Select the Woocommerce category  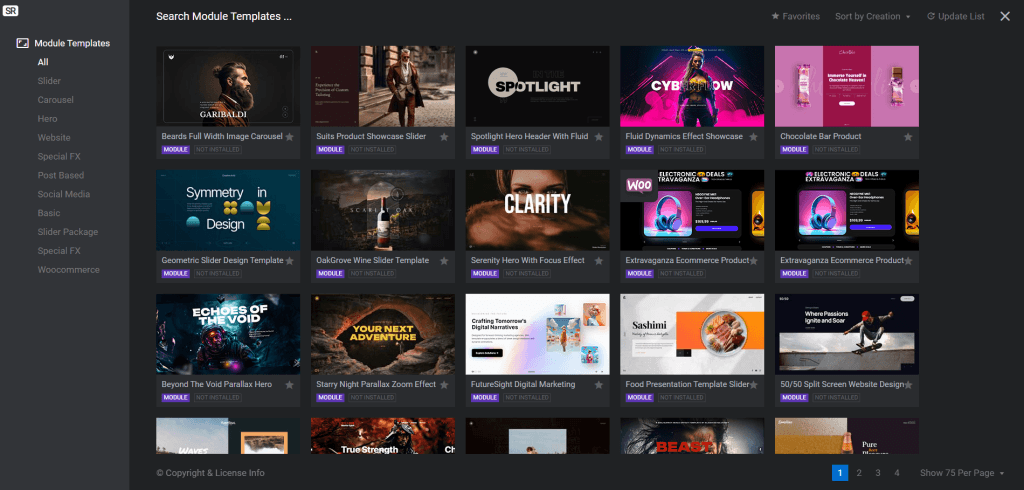point(69,270)
